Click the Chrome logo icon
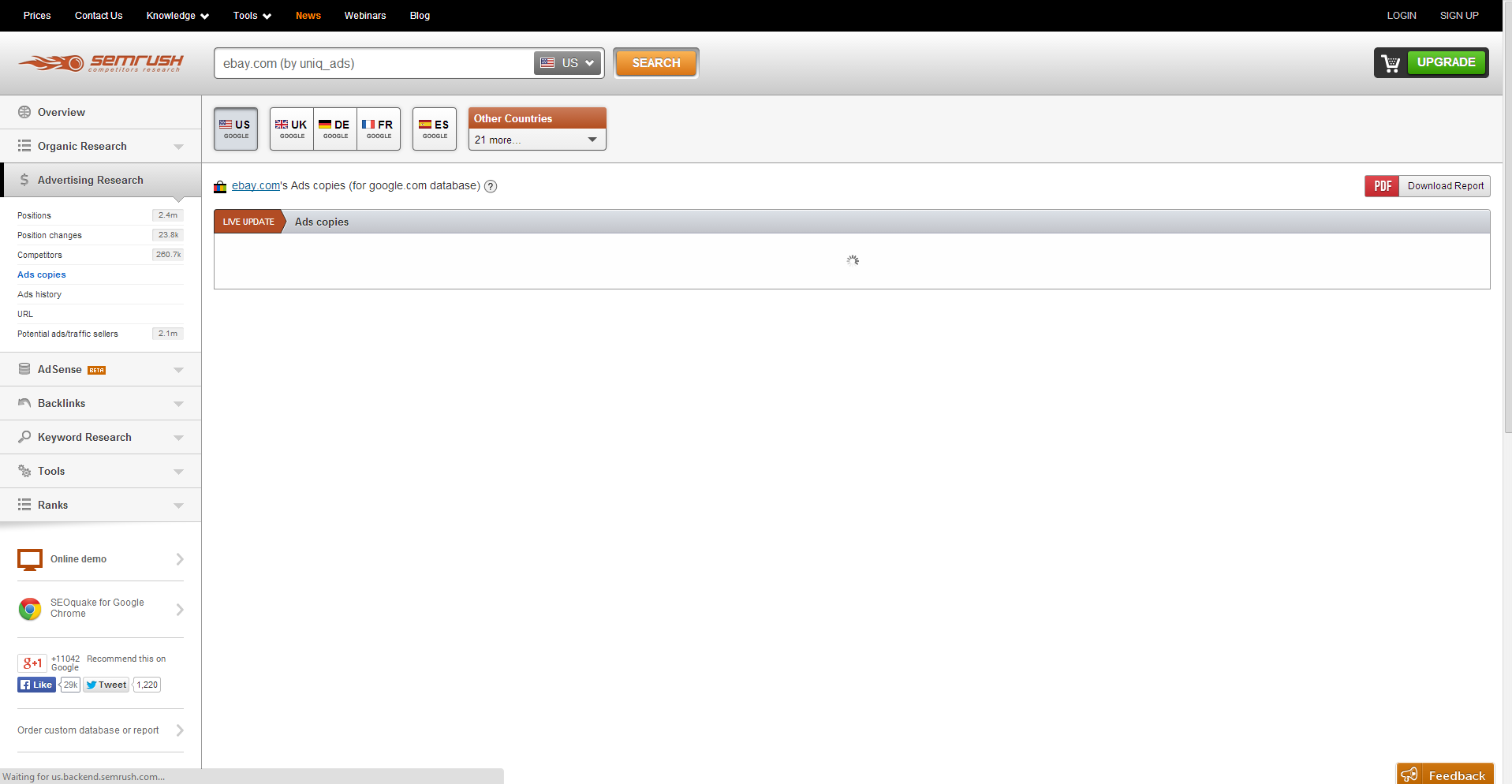Image resolution: width=1512 pixels, height=784 pixels. (30, 609)
